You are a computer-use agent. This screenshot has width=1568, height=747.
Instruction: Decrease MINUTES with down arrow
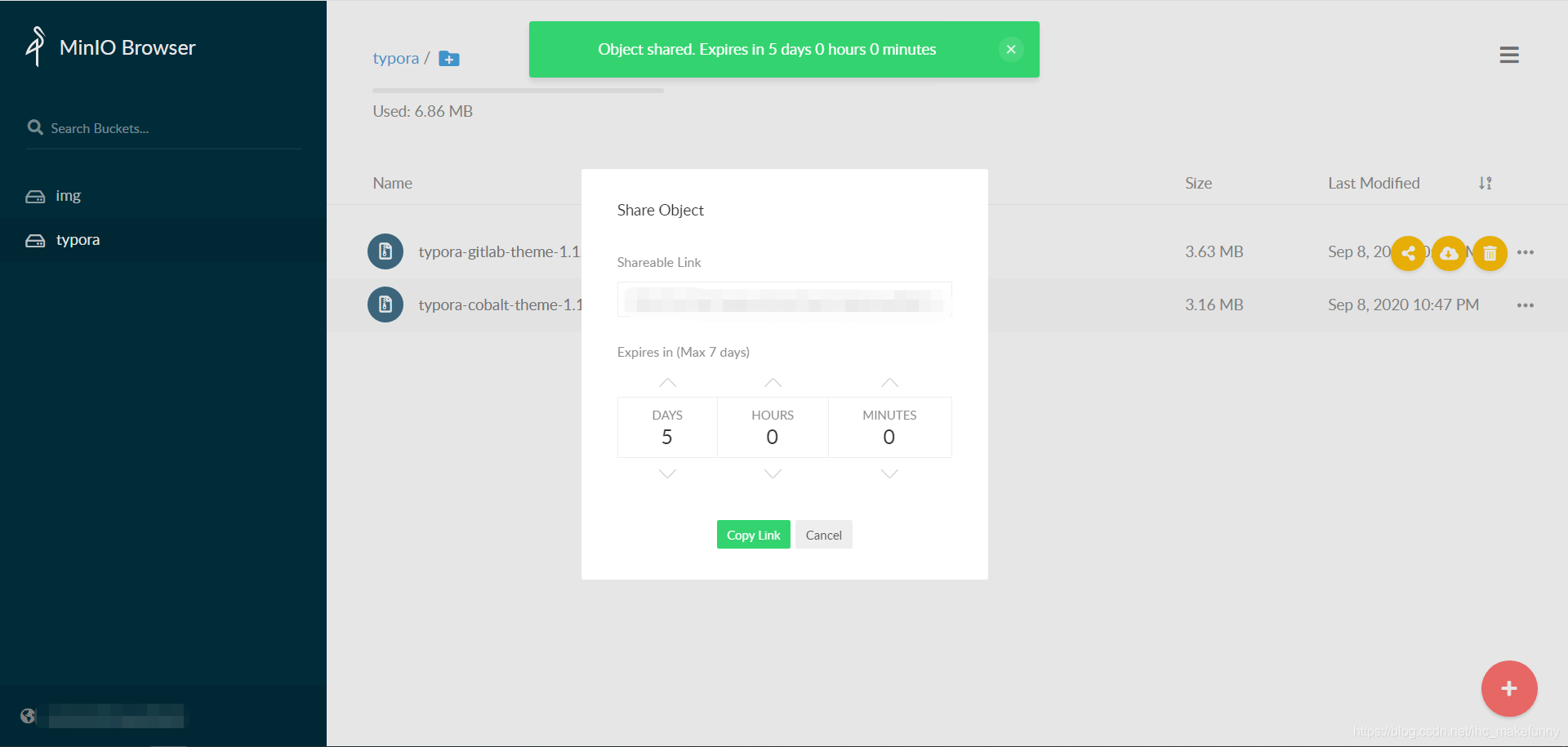[x=889, y=474]
